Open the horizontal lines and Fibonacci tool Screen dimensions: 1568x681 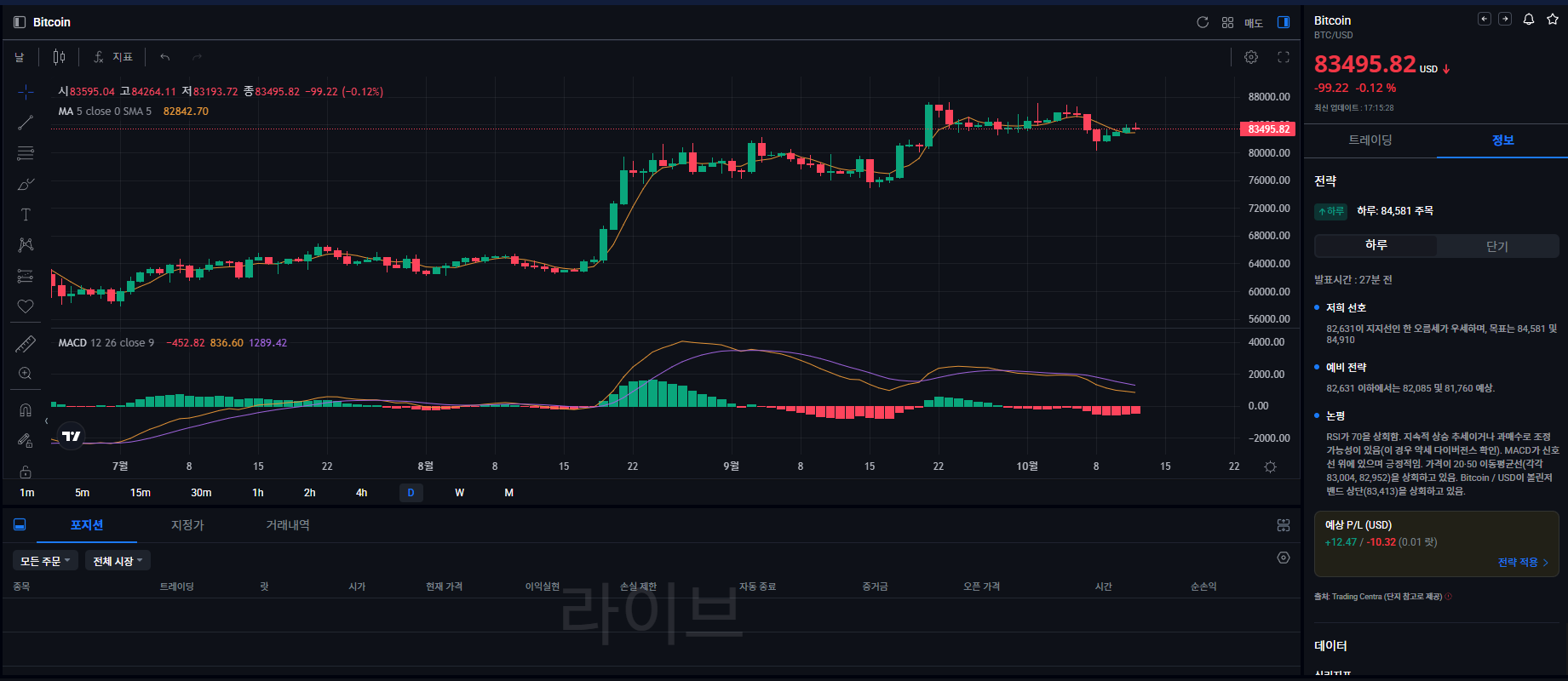click(26, 153)
